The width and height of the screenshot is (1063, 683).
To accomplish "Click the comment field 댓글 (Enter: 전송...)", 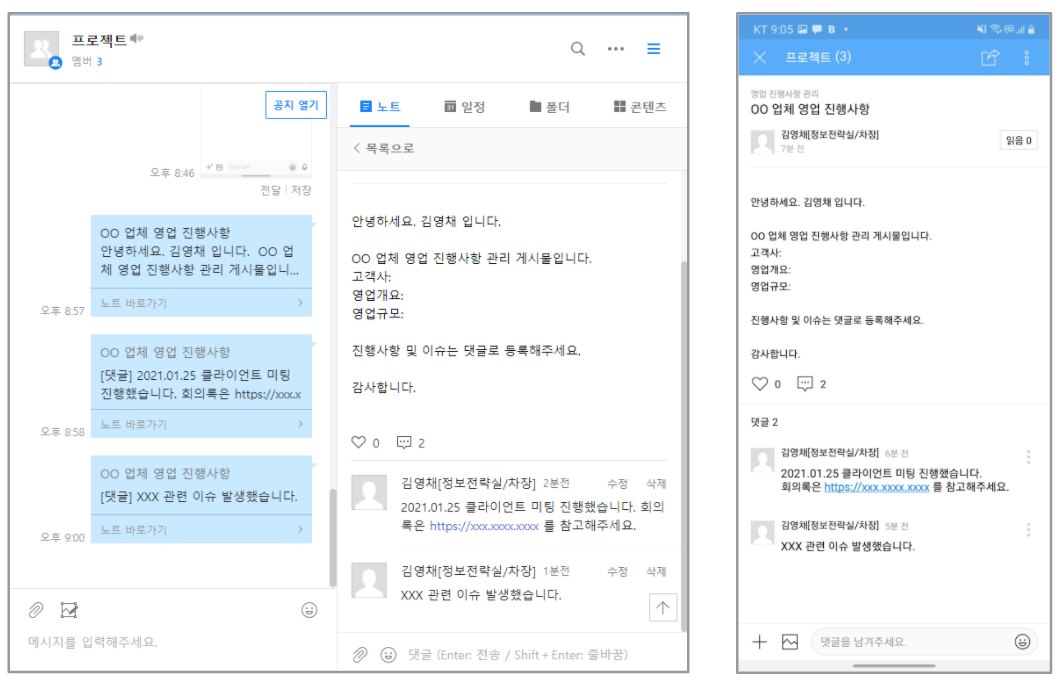I will coord(518,655).
